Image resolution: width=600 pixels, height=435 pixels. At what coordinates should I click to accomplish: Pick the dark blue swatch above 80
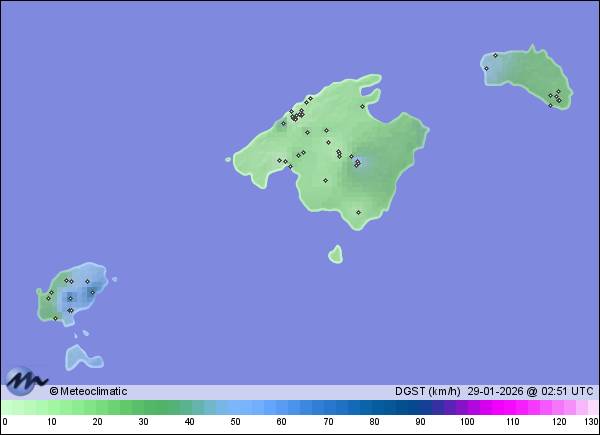(x=374, y=408)
